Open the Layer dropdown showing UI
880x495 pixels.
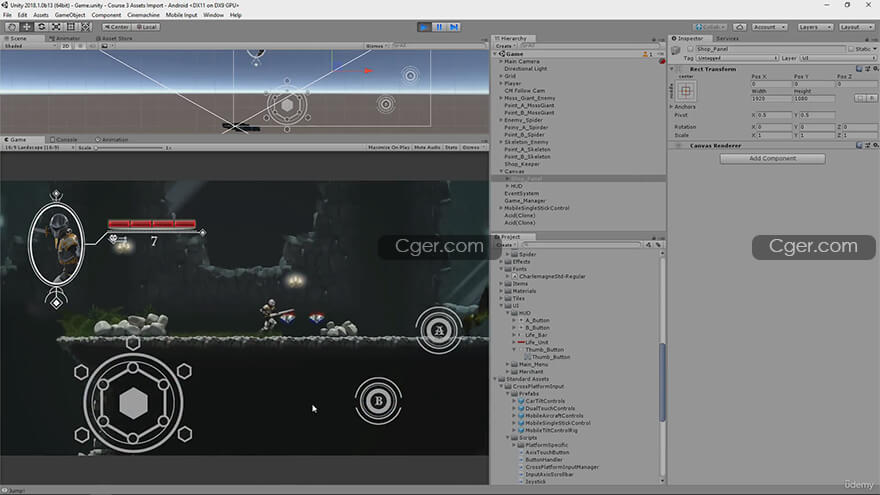[837, 58]
